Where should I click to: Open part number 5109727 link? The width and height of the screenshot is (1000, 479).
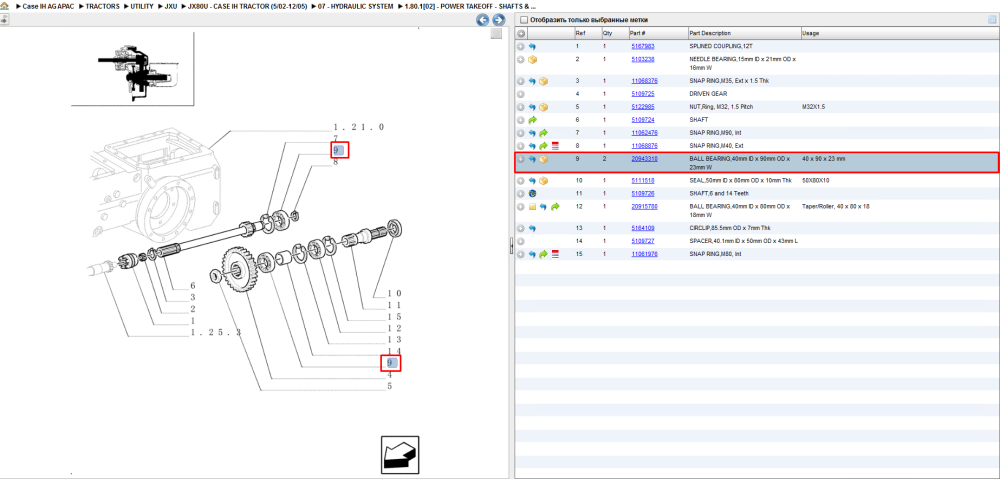(642, 241)
